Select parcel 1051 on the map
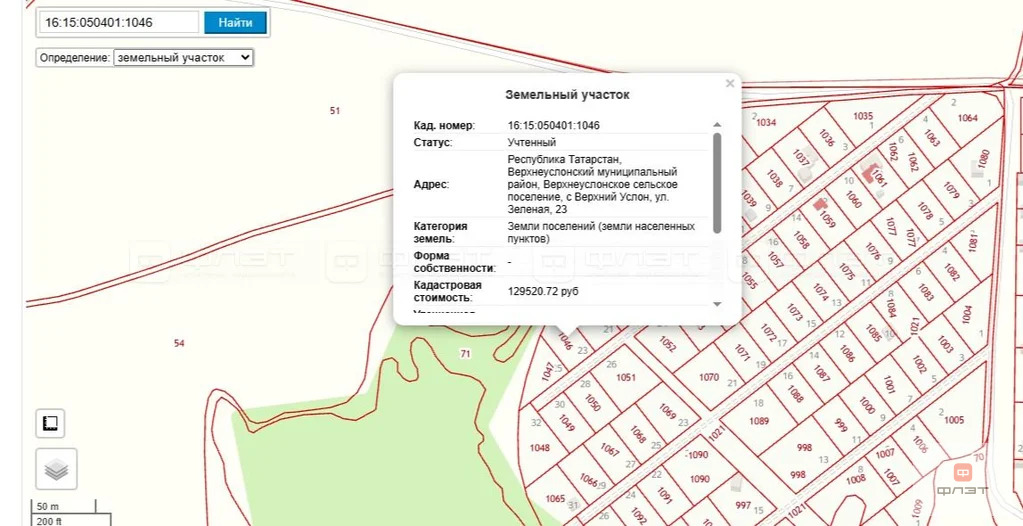 626,377
